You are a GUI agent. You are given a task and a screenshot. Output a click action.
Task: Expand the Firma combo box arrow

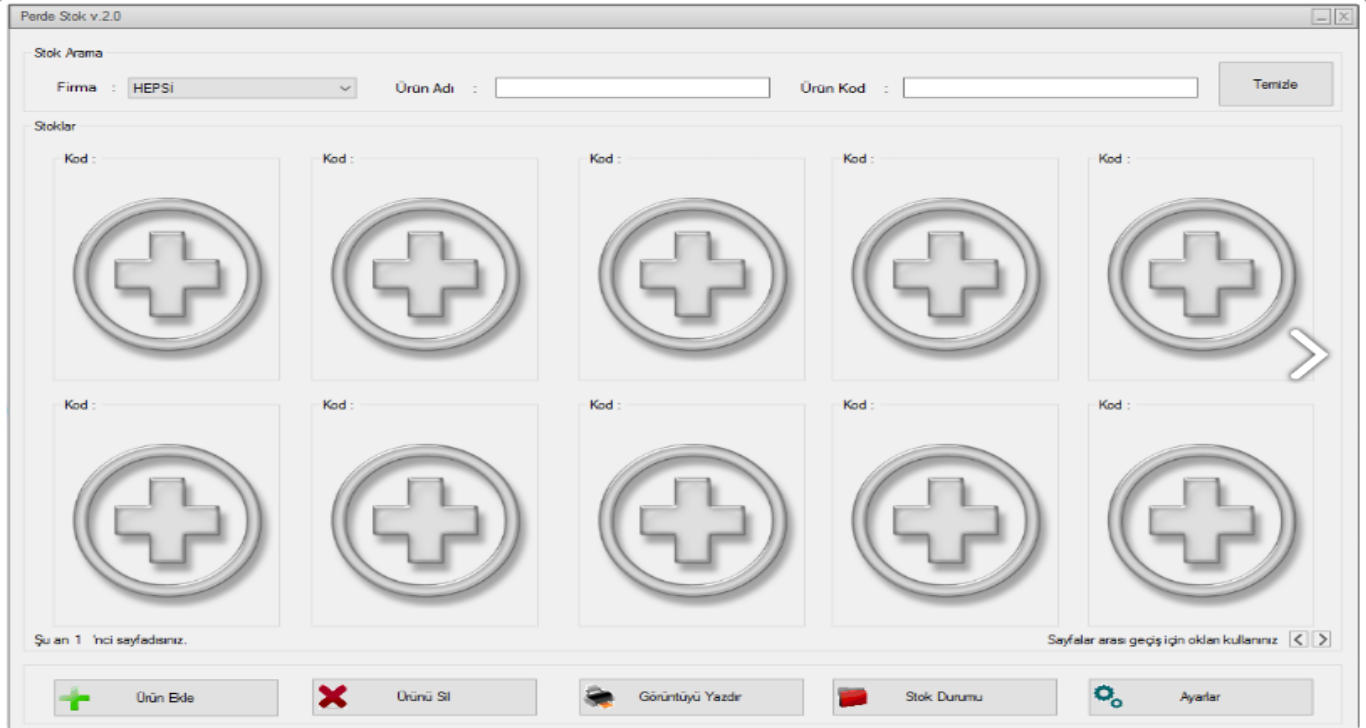pos(345,88)
